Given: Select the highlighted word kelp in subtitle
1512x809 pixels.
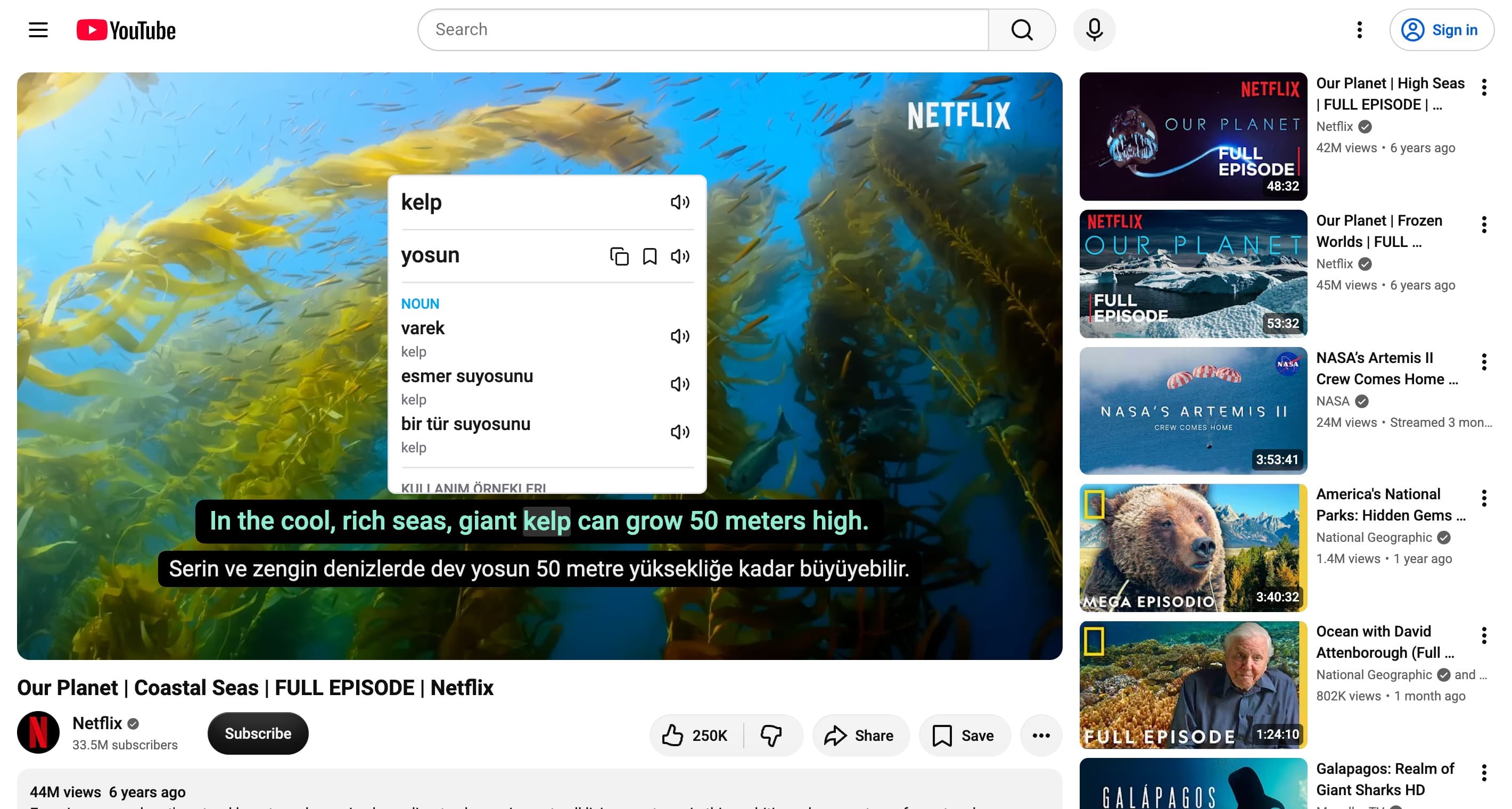Looking at the screenshot, I should tap(546, 522).
